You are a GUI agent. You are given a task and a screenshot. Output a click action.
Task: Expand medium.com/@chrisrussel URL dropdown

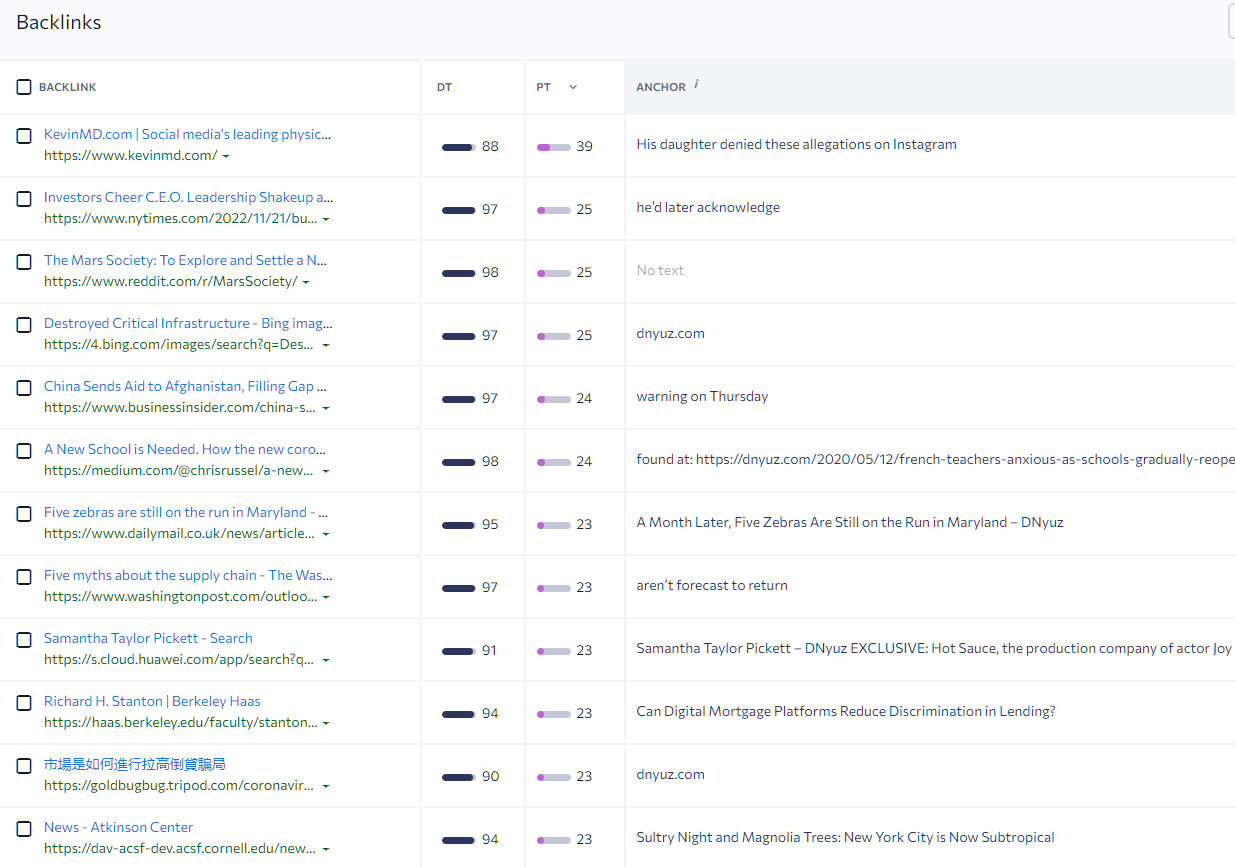[x=326, y=471]
